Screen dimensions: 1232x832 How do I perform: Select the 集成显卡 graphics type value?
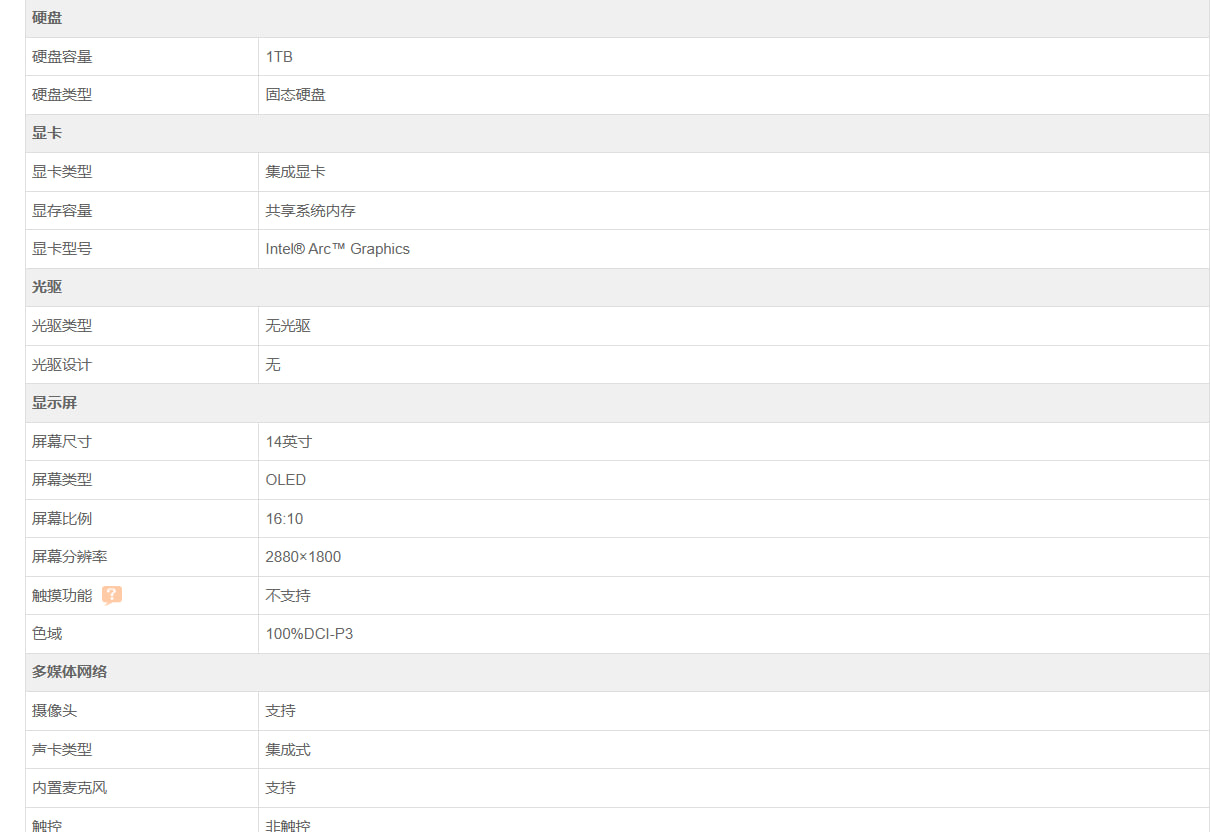click(x=295, y=172)
